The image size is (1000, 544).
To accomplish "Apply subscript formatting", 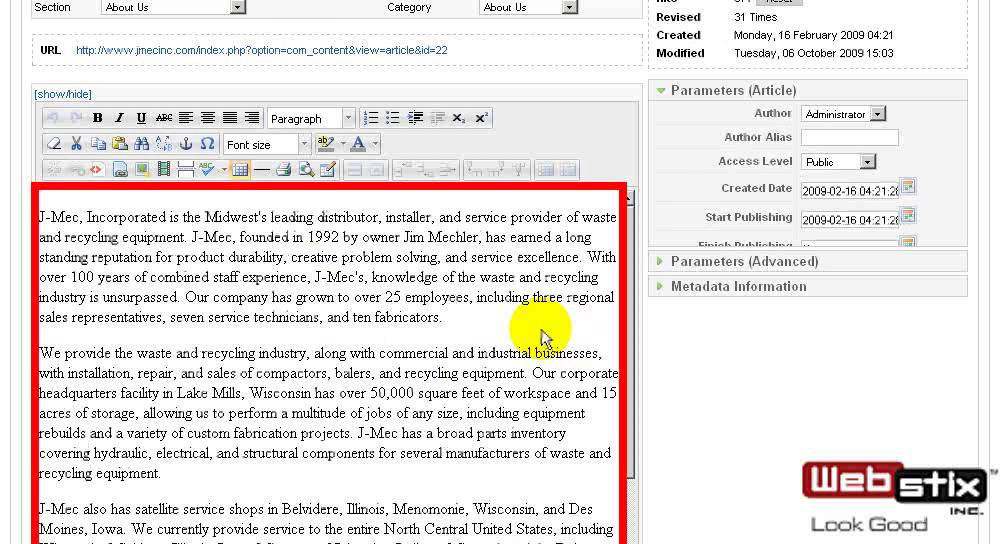I will (x=459, y=118).
